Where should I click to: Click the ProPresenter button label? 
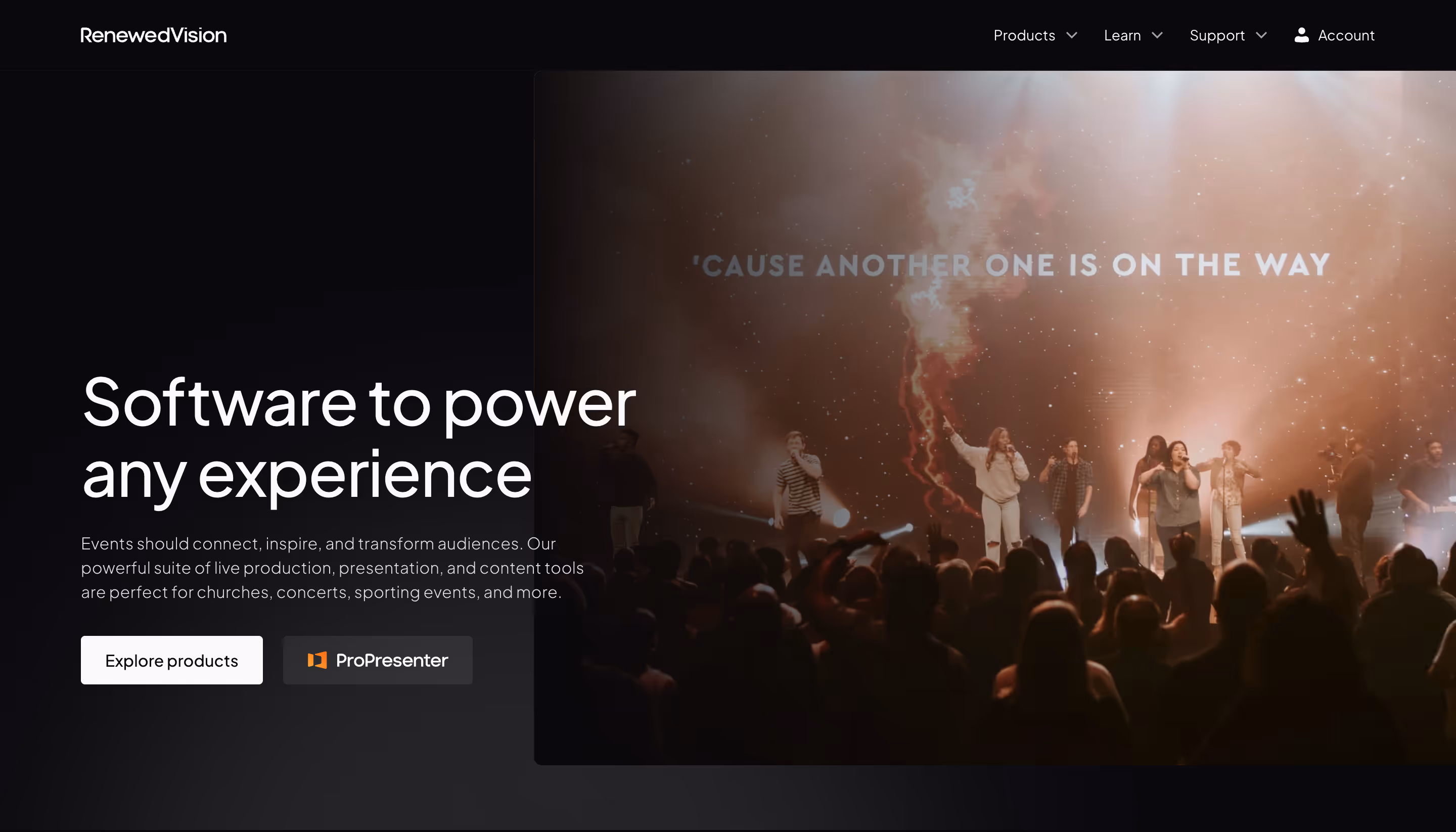(391, 660)
